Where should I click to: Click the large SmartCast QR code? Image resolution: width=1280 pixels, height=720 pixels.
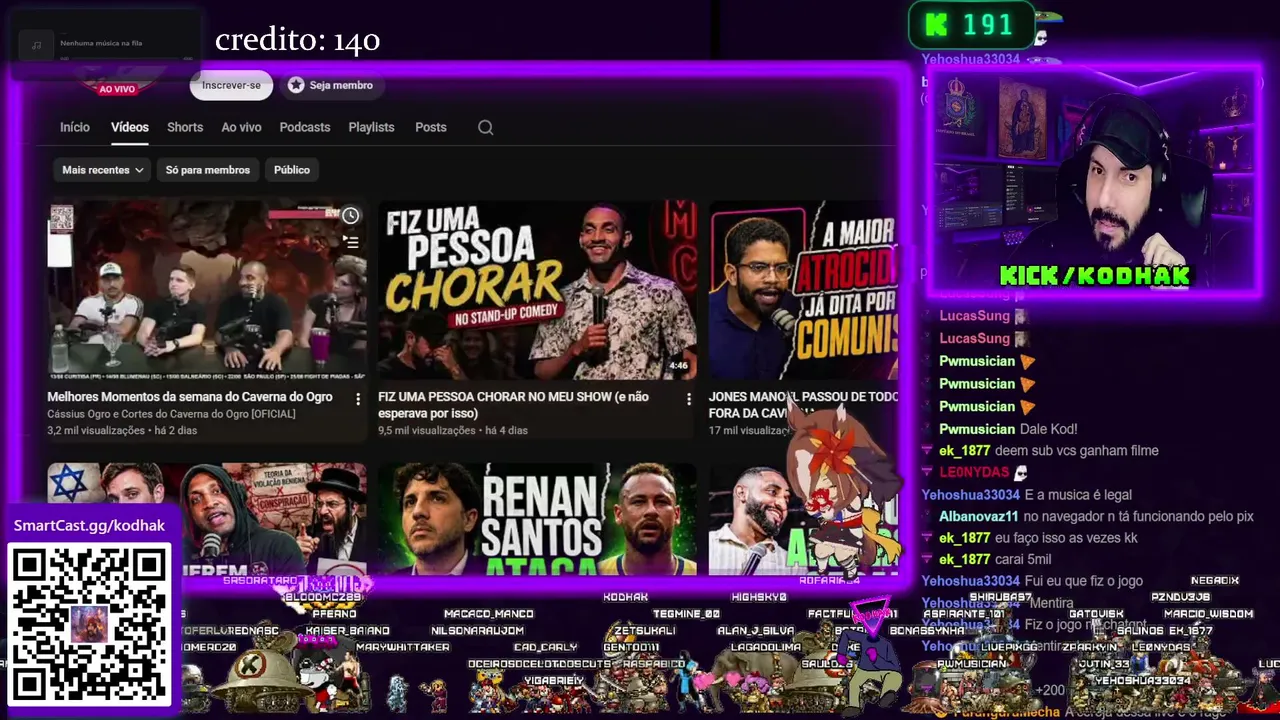click(89, 625)
